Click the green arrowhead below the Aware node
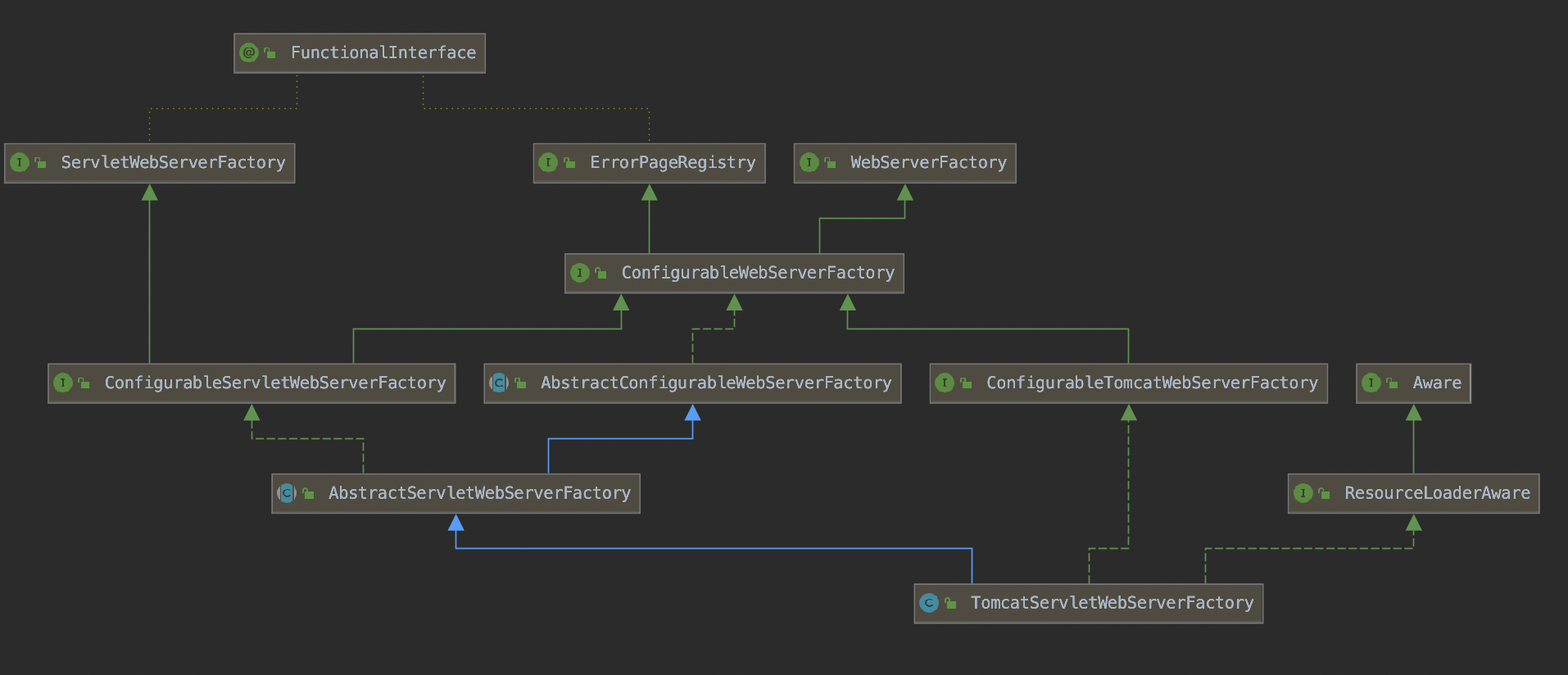 tap(1413, 413)
